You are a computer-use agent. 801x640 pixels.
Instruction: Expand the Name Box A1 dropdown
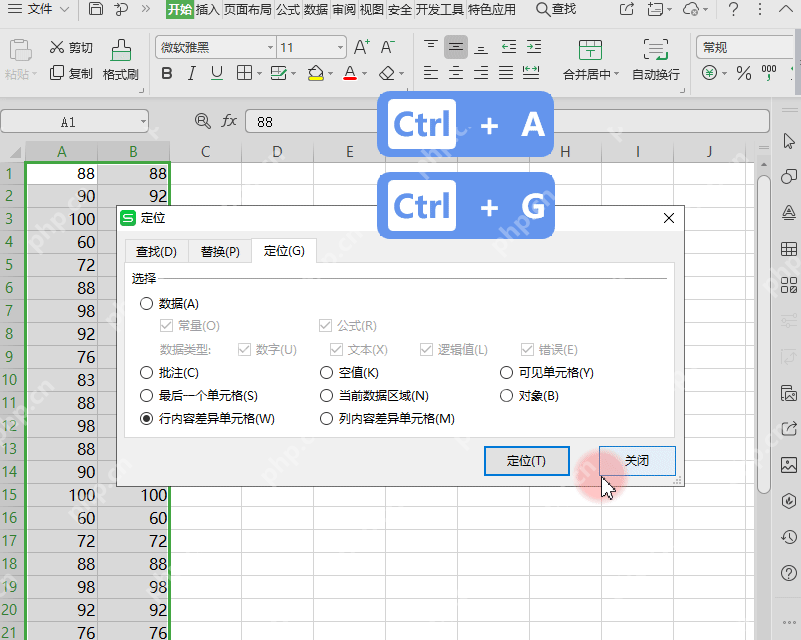[143, 122]
